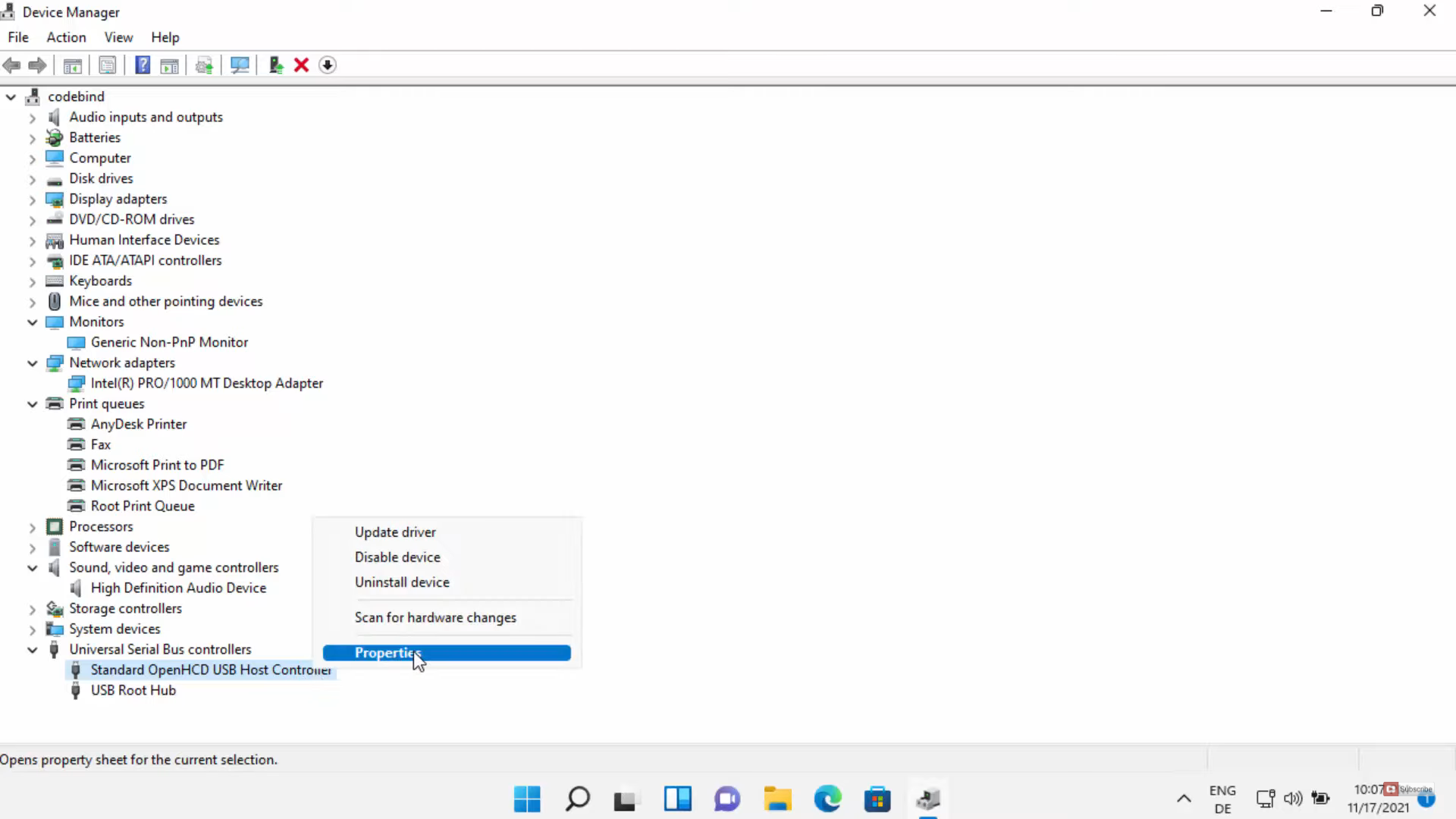Viewport: 1456px width, 819px height.
Task: Click the red X Uninstall device icon
Action: tap(301, 65)
